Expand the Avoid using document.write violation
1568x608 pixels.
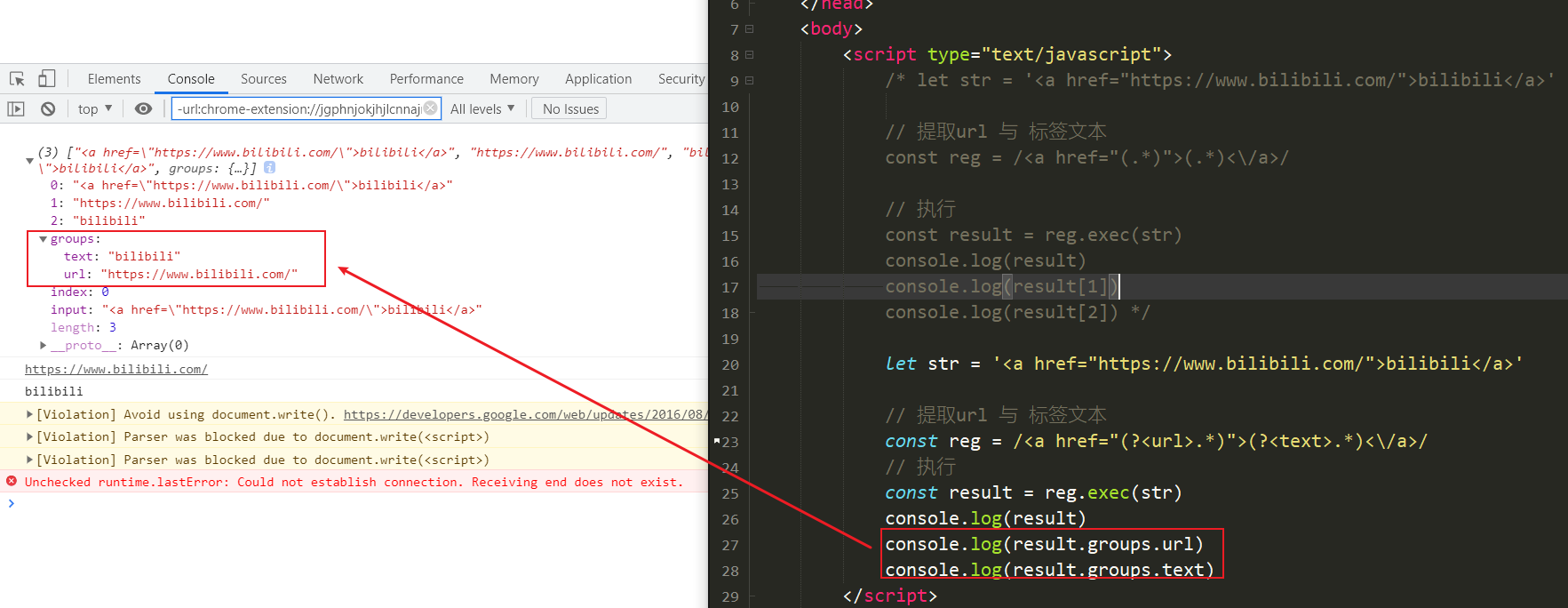click(x=29, y=414)
